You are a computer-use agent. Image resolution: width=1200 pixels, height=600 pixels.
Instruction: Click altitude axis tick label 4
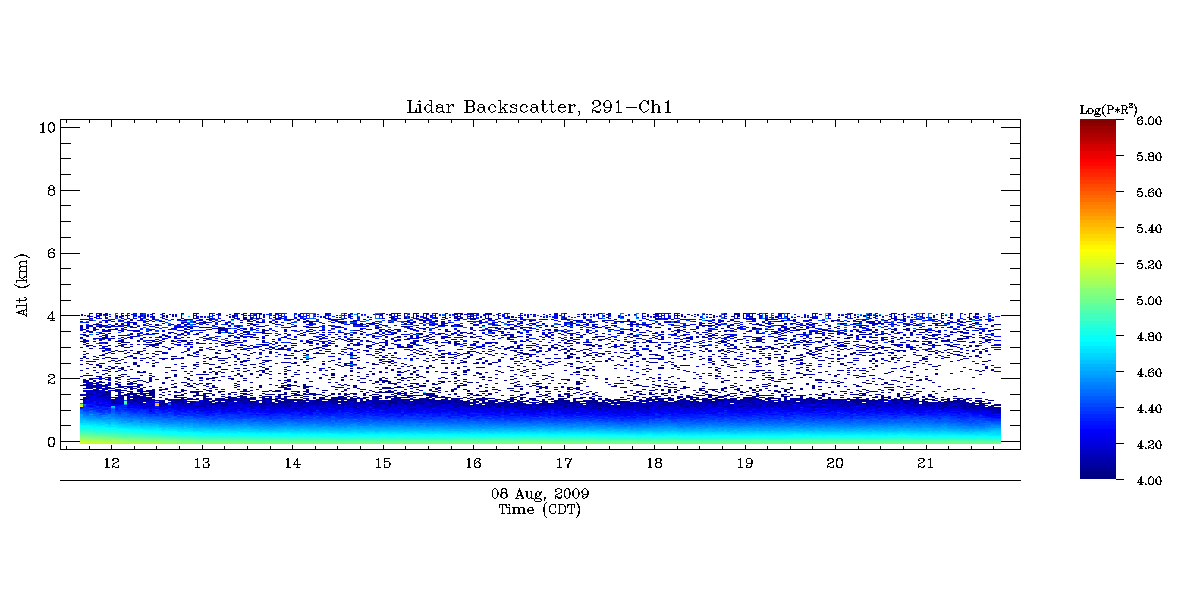click(50, 316)
